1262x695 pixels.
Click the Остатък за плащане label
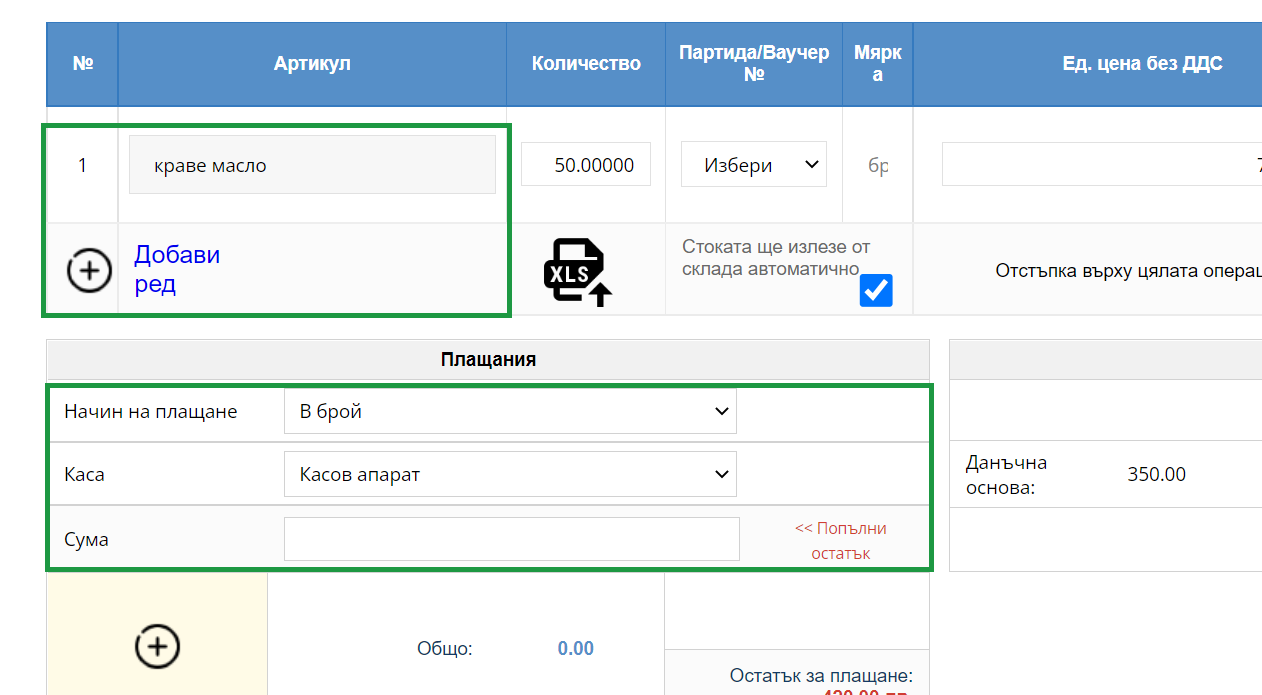pos(821,676)
